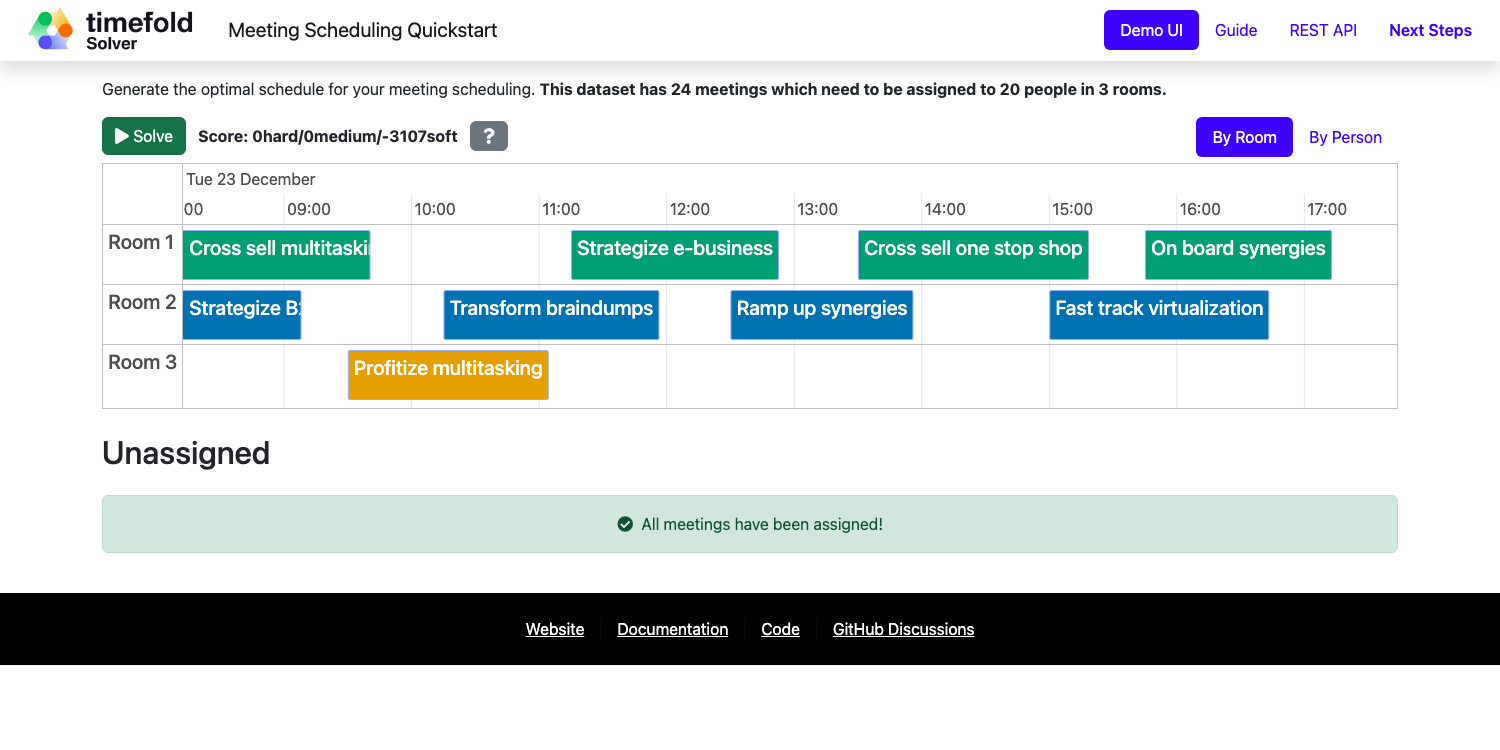Image resolution: width=1500 pixels, height=750 pixels.
Task: Visit the Website footer link
Action: tap(555, 629)
